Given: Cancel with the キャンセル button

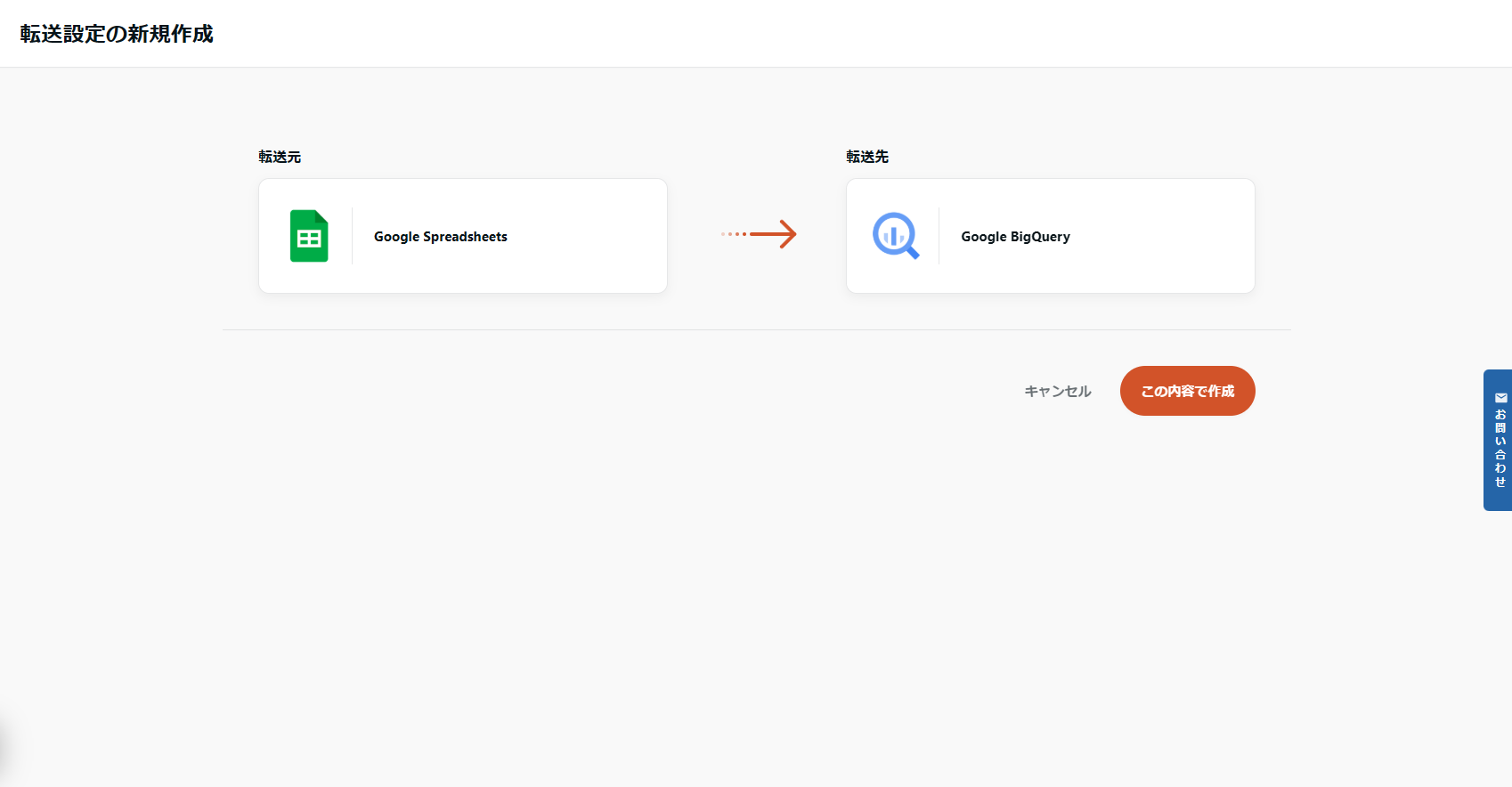Looking at the screenshot, I should click(1057, 391).
